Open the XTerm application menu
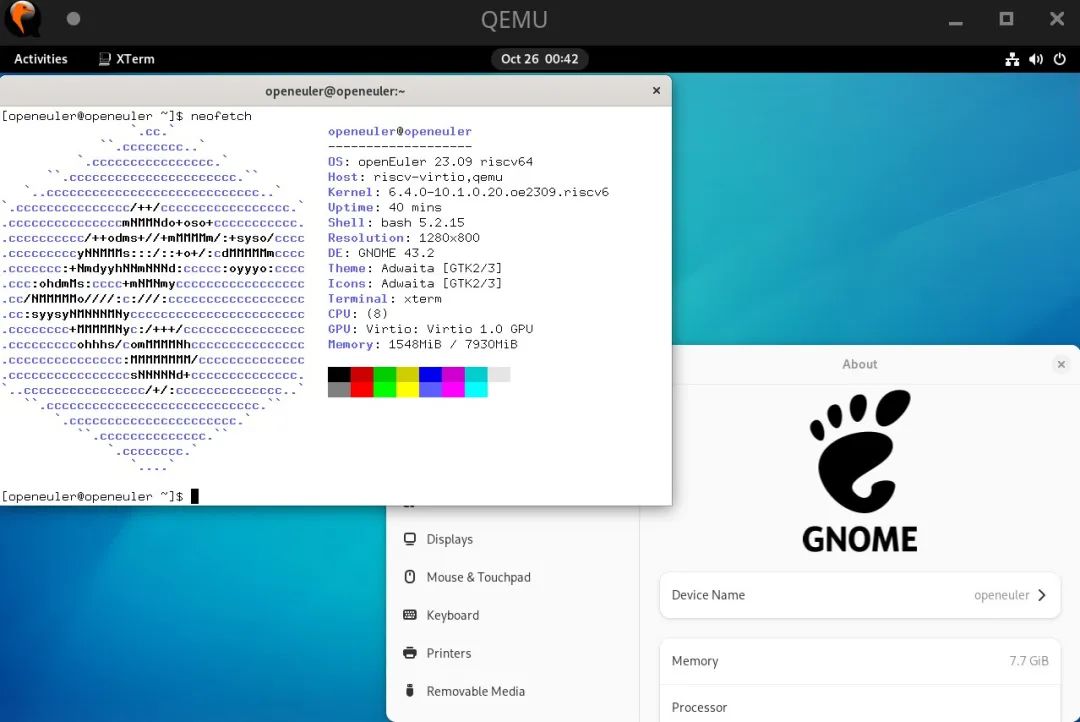 [x=126, y=59]
